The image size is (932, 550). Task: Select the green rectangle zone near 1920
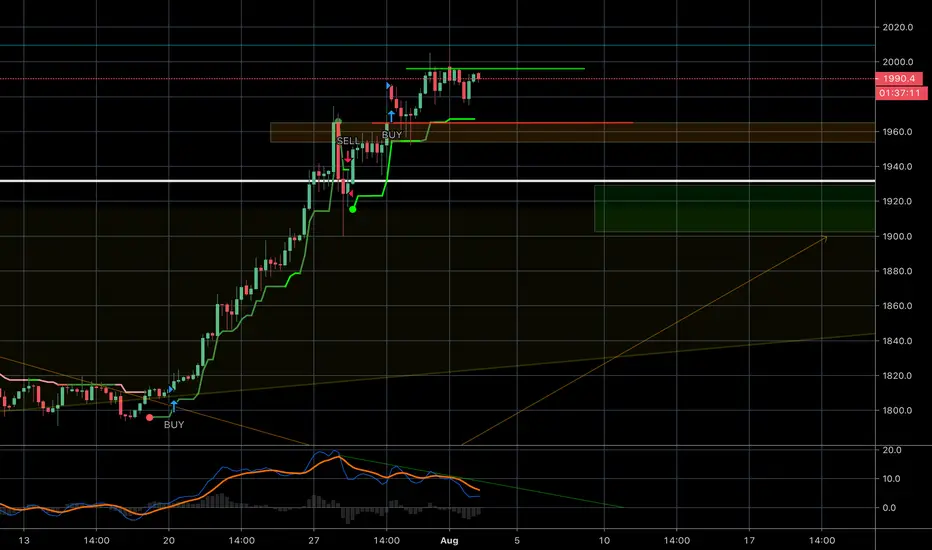pyautogui.click(x=735, y=209)
